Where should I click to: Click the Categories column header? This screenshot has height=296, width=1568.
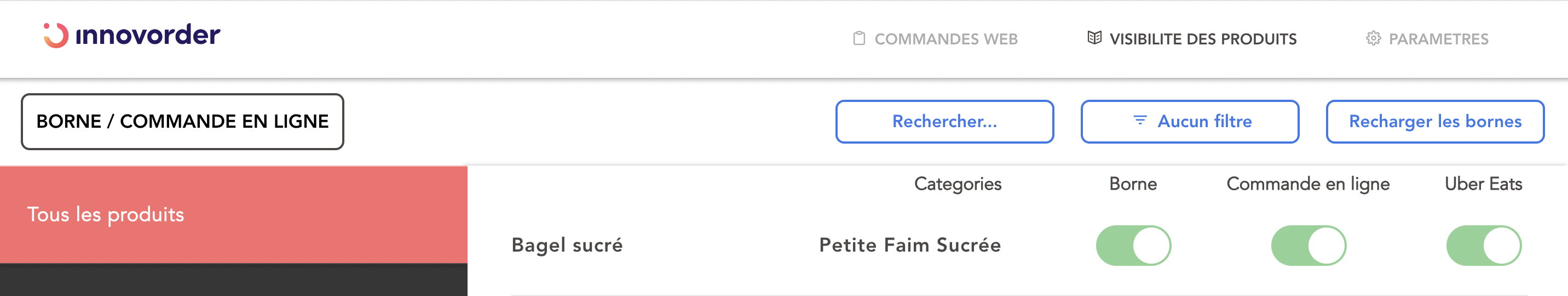(x=957, y=184)
